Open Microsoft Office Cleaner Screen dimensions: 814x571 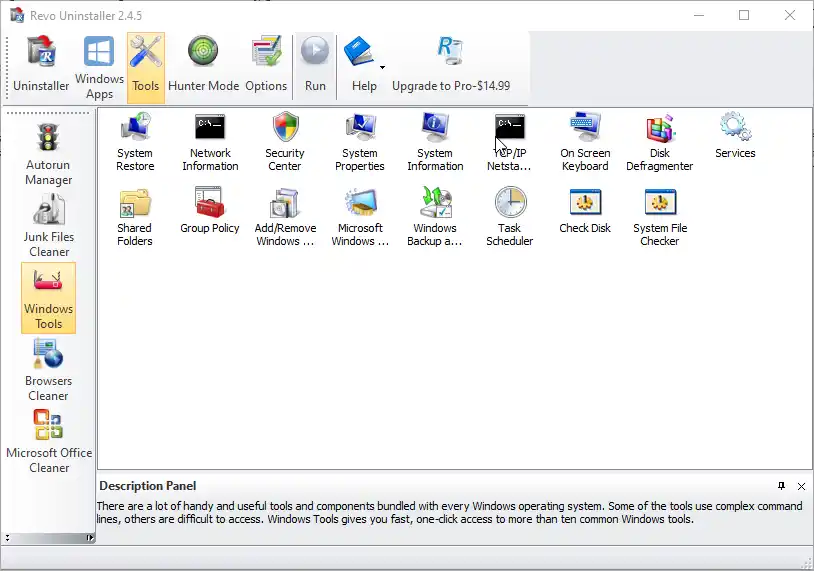tap(49, 442)
